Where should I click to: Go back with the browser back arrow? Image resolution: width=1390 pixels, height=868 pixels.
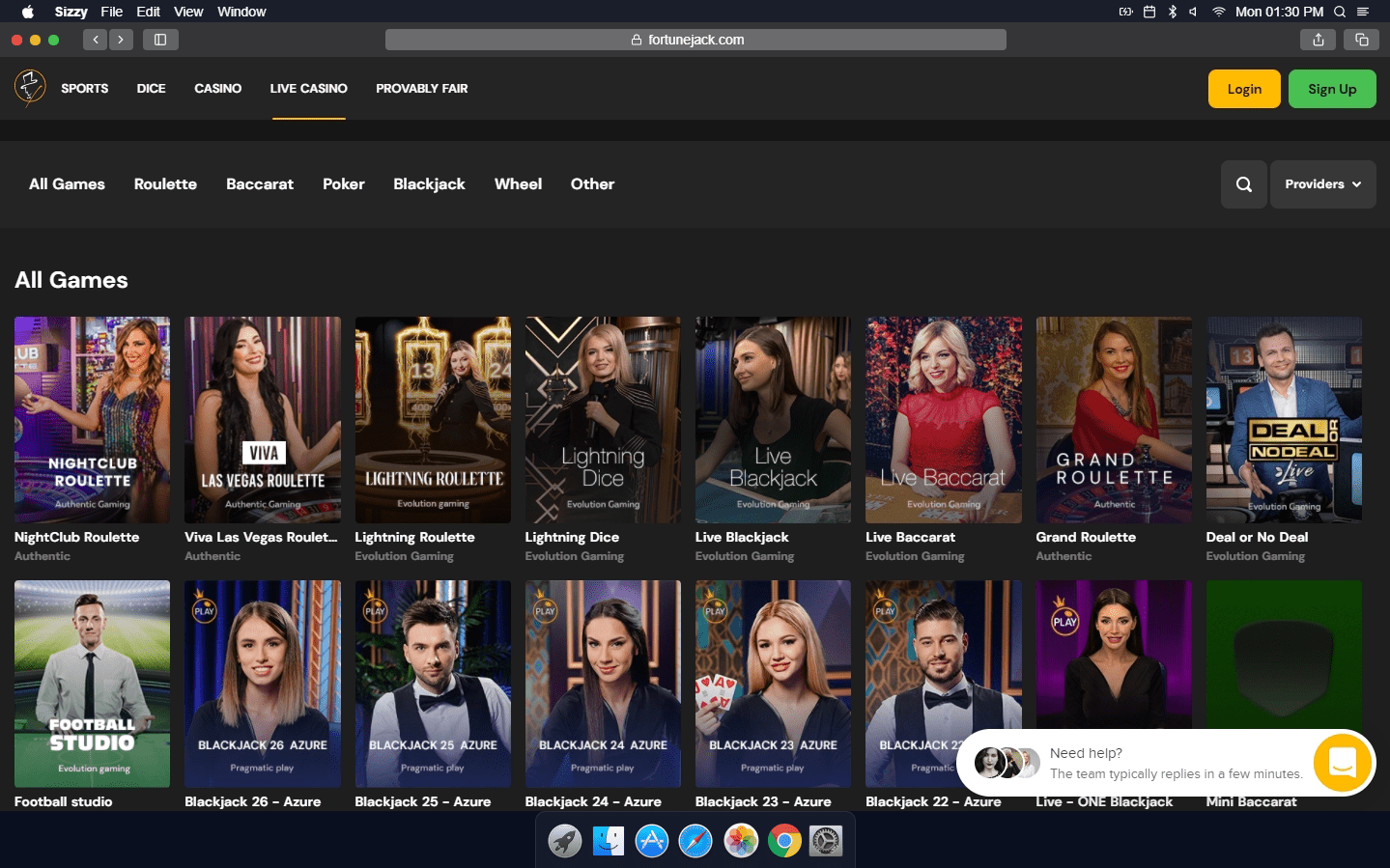[x=95, y=40]
